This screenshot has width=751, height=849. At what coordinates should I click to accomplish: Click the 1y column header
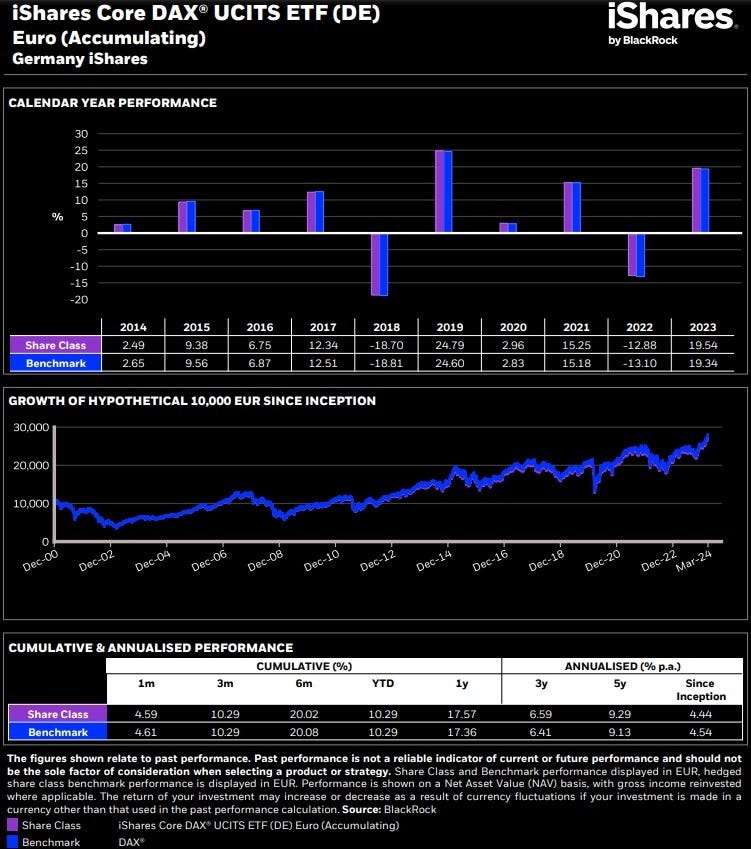tap(462, 683)
